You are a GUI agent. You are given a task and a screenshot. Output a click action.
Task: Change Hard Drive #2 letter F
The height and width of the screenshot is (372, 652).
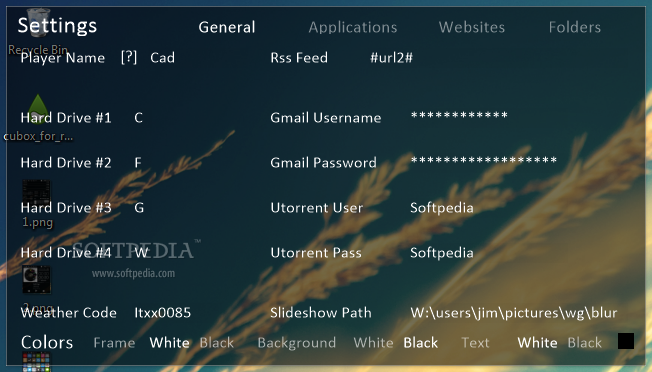point(138,163)
